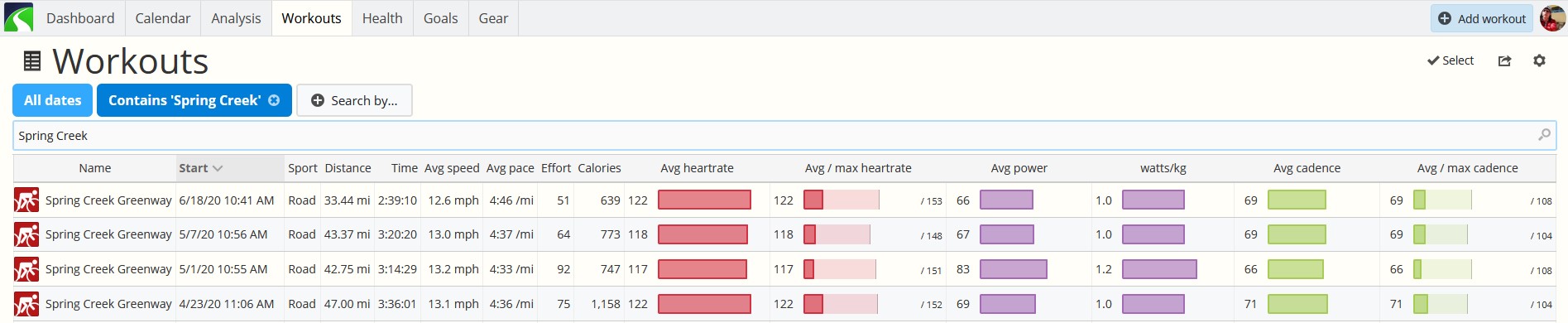Viewport: 1568px width, 323px height.
Task: Click the Spring Creek search field
Action: click(784, 135)
